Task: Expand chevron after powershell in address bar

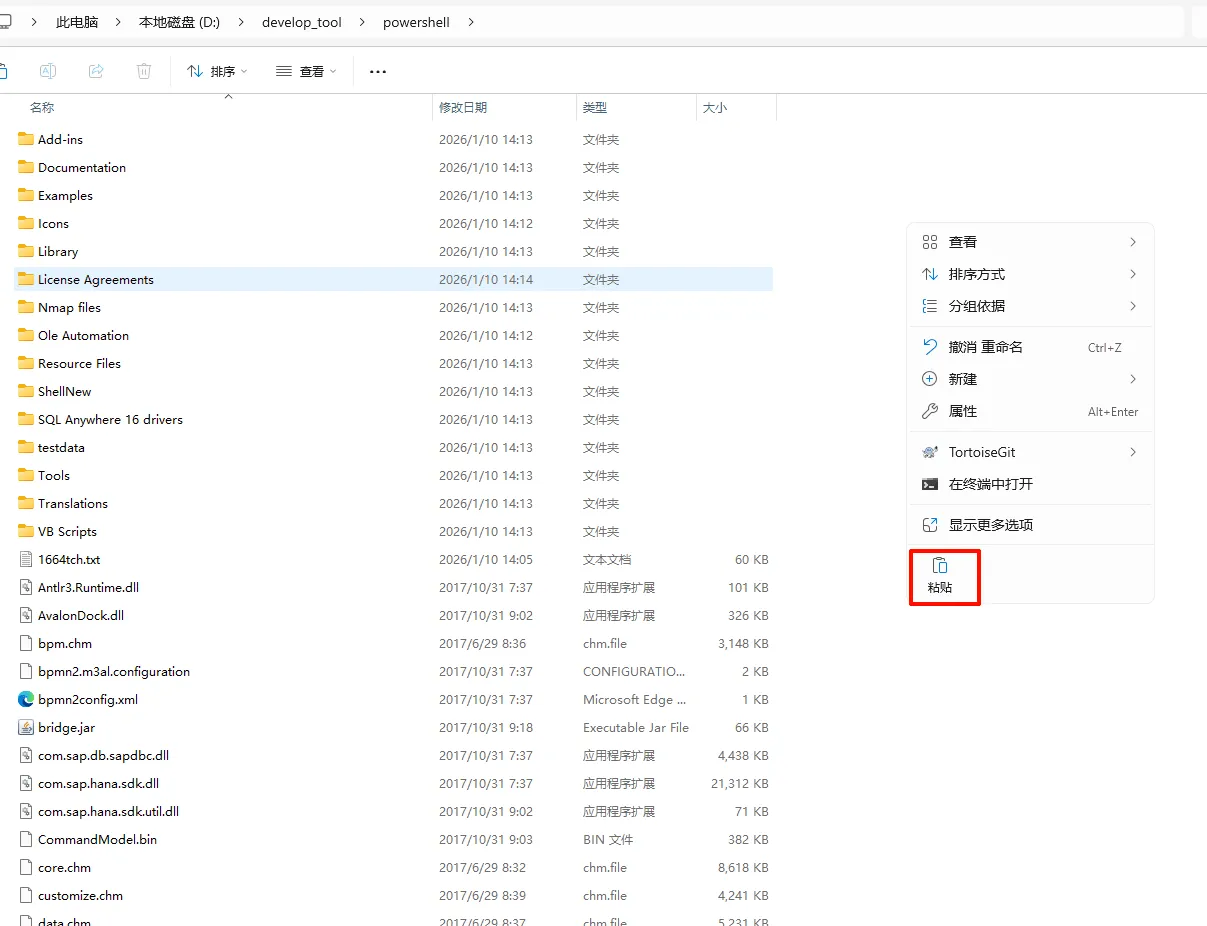Action: pyautogui.click(x=471, y=22)
